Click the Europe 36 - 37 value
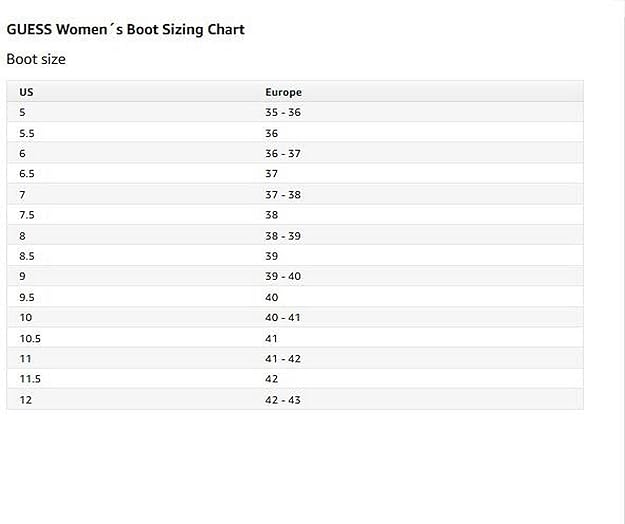 (x=283, y=153)
